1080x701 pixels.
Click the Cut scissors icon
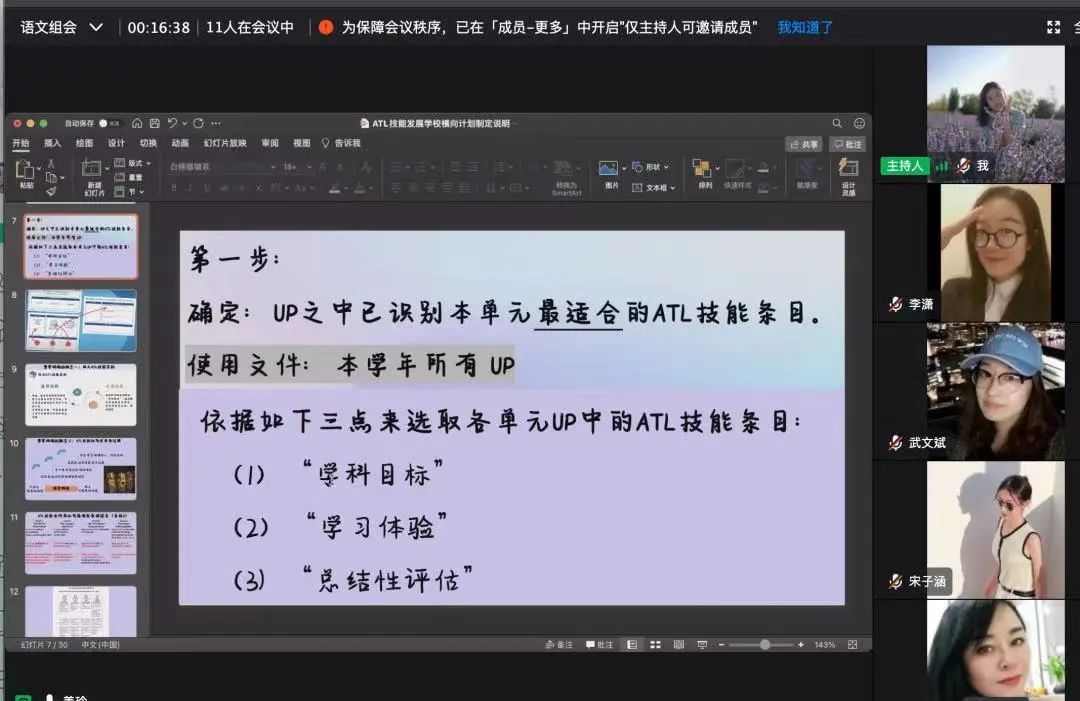pos(51,164)
